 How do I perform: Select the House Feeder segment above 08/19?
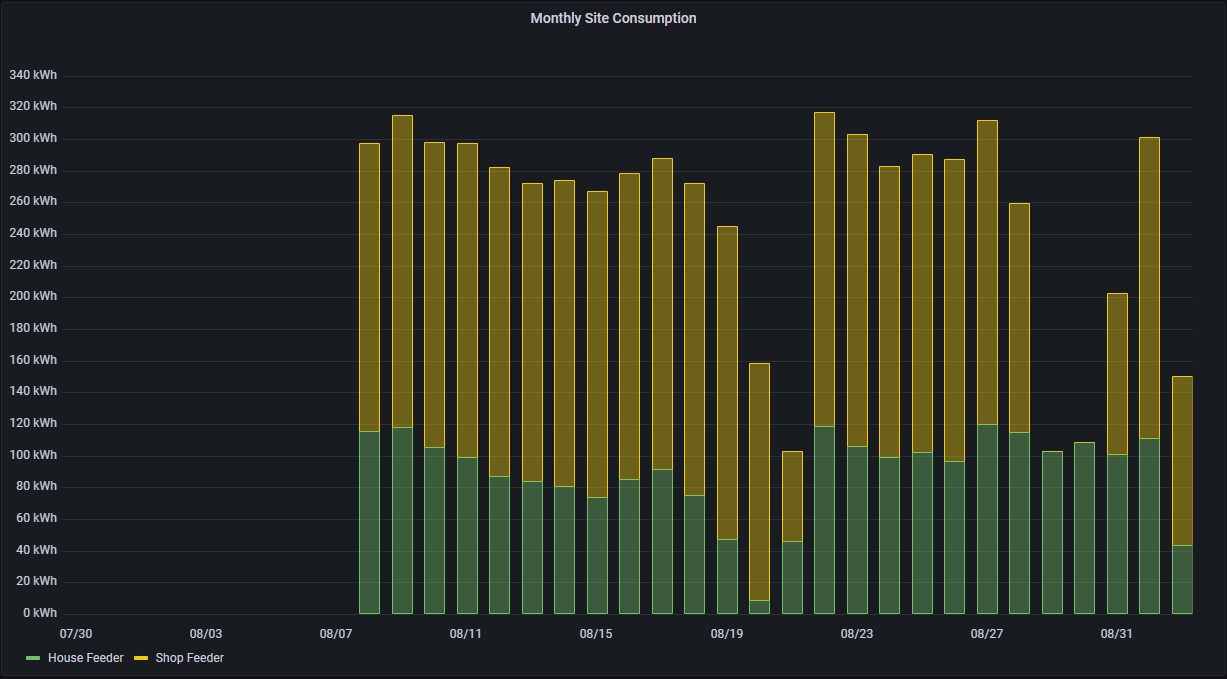727,577
